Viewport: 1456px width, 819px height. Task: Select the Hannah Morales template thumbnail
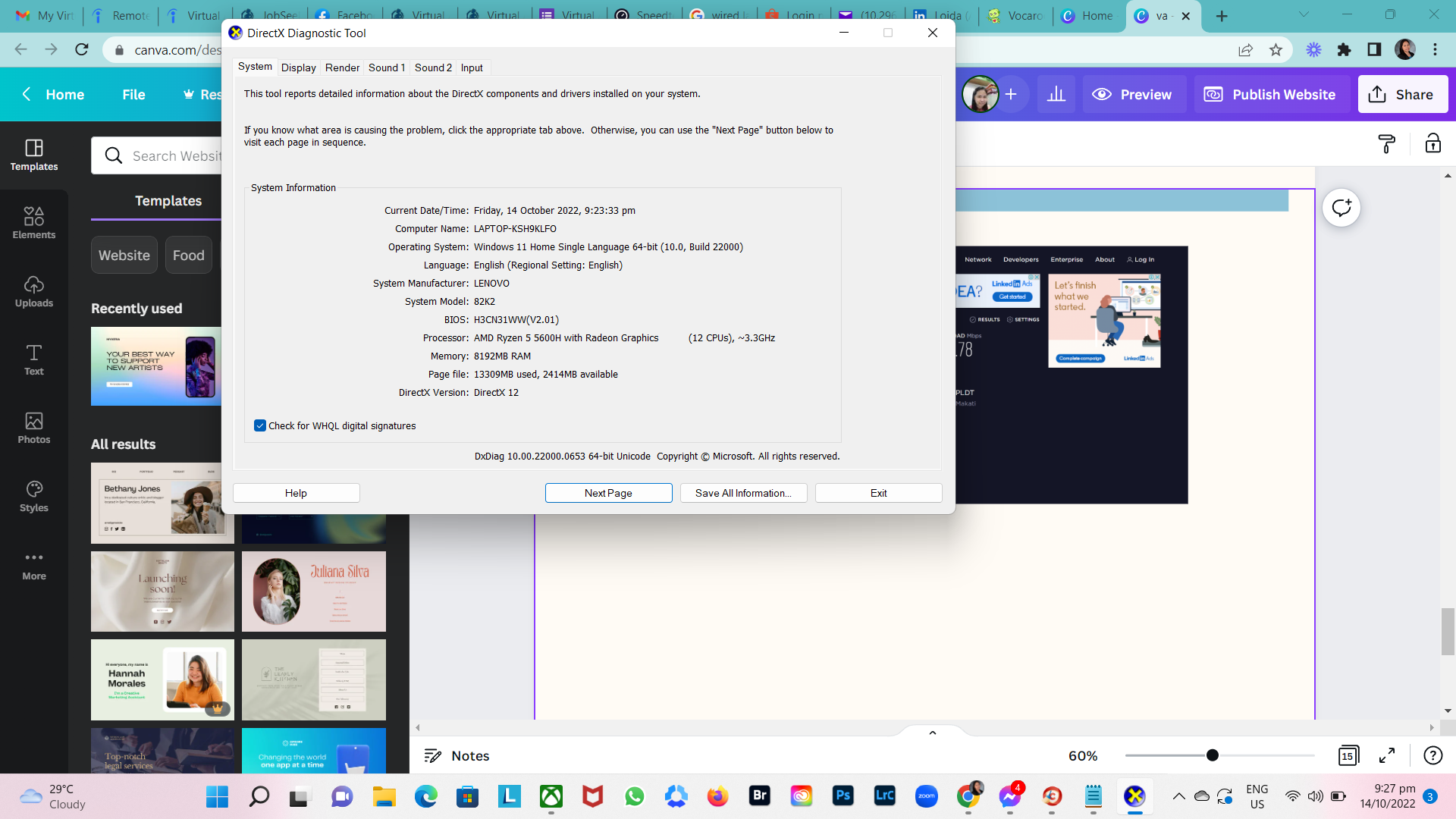click(x=162, y=679)
